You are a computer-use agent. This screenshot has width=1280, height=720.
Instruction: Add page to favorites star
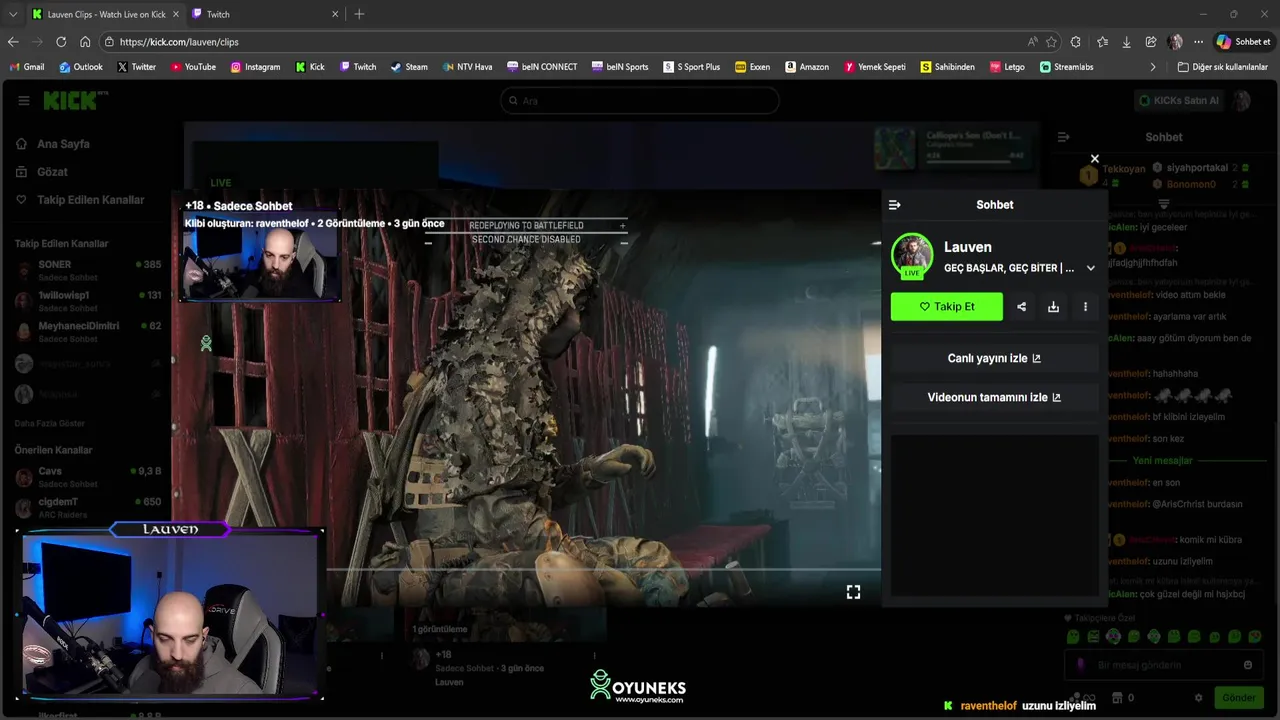pos(1051,42)
